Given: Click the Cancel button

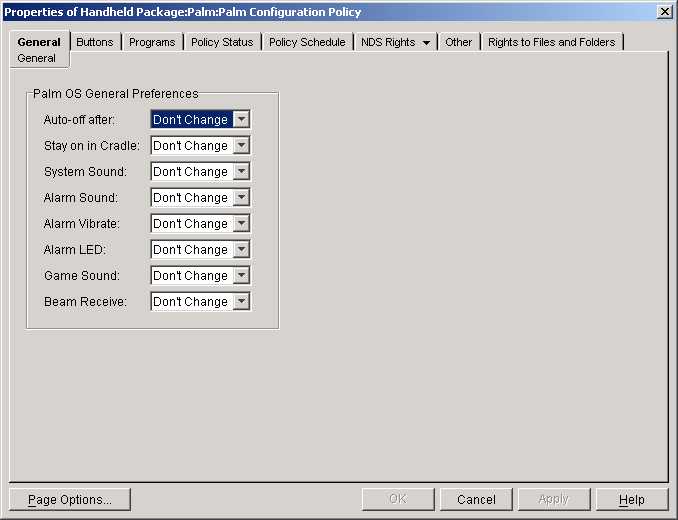Looking at the screenshot, I should point(476,499).
